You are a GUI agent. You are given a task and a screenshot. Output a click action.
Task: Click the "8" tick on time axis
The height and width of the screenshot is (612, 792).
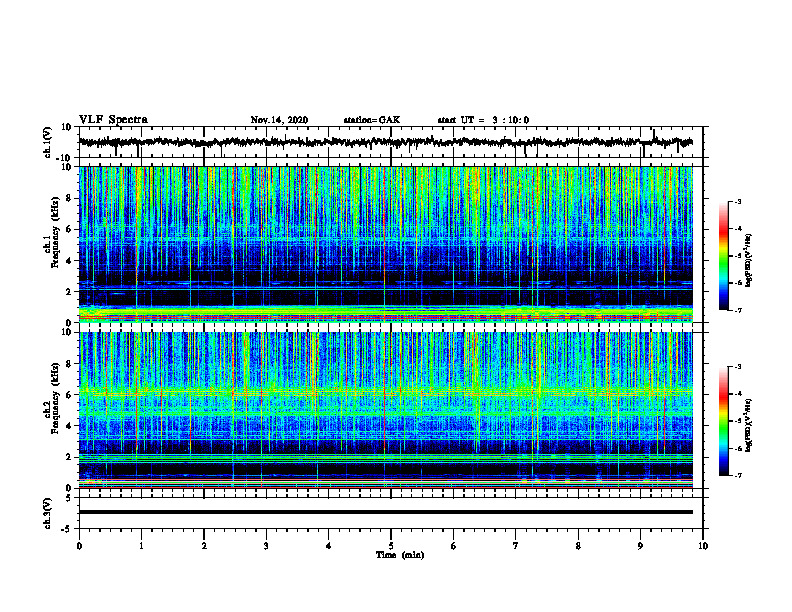click(578, 546)
